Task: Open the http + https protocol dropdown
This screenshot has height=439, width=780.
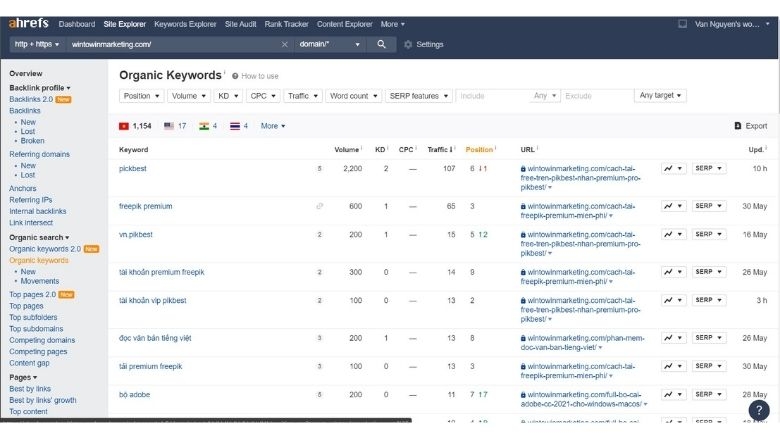Action: pos(37,44)
